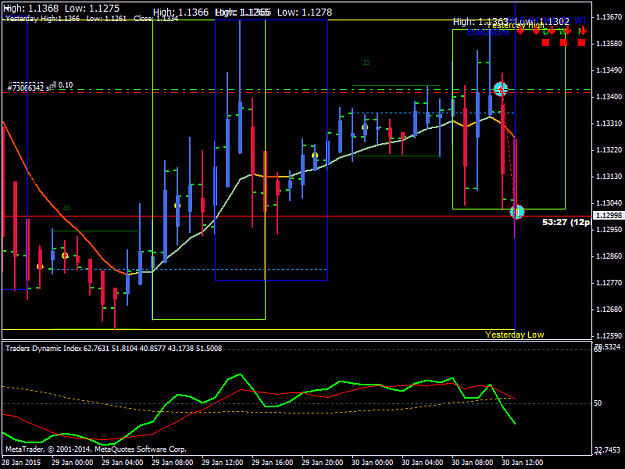This screenshot has height=469, width=625.
Task: Click the cyan trade marker circle at order line
Action: [x=501, y=88]
